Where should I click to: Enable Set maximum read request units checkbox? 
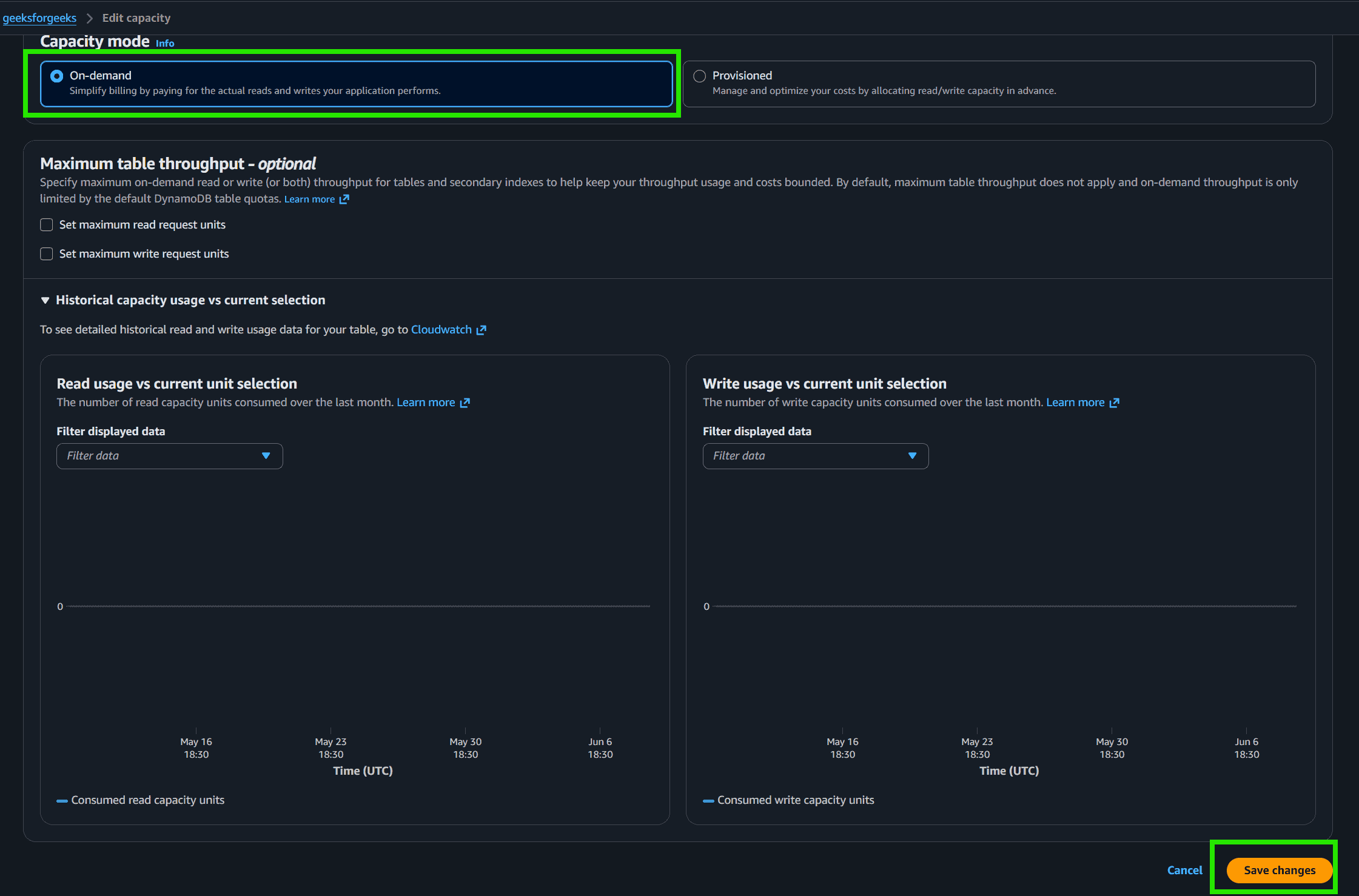pyautogui.click(x=47, y=225)
